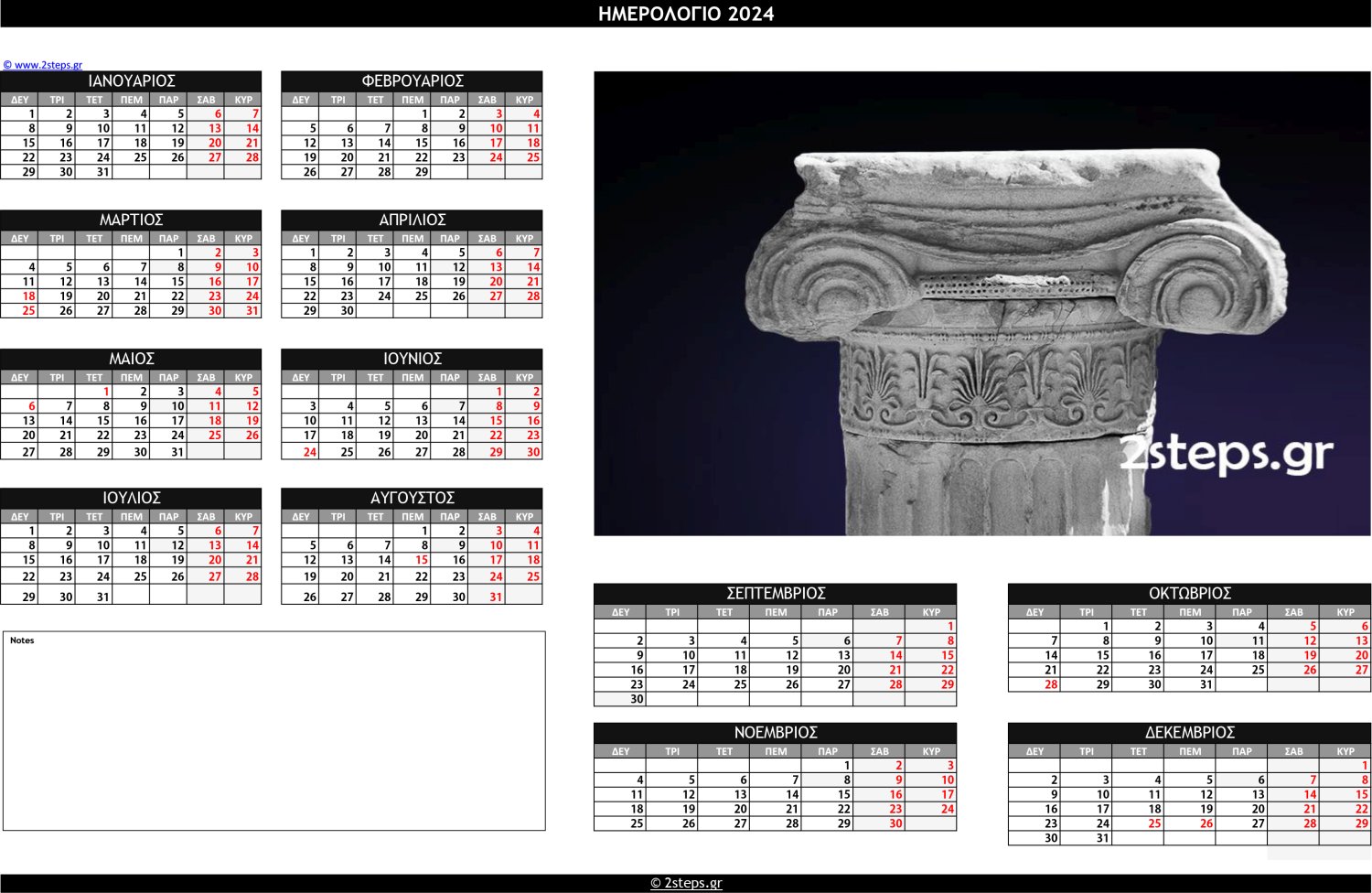
Task: Click day 31 in ΑΥΓΟΥΣΤΟΣ
Action: click(487, 597)
